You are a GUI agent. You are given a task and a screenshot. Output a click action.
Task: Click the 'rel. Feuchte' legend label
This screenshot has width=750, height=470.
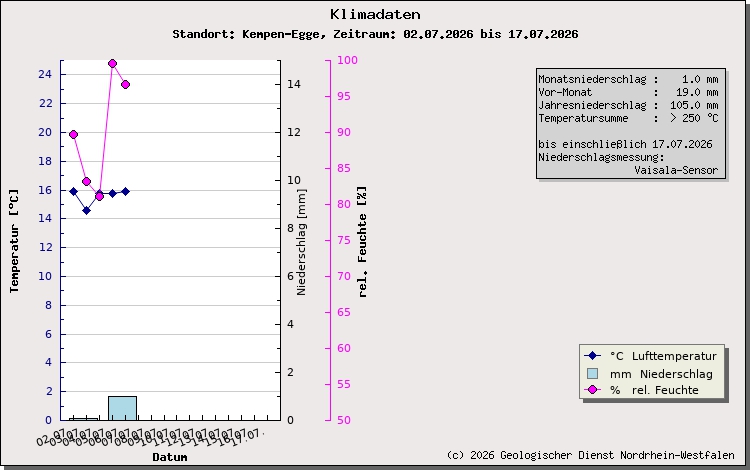(x=665, y=390)
